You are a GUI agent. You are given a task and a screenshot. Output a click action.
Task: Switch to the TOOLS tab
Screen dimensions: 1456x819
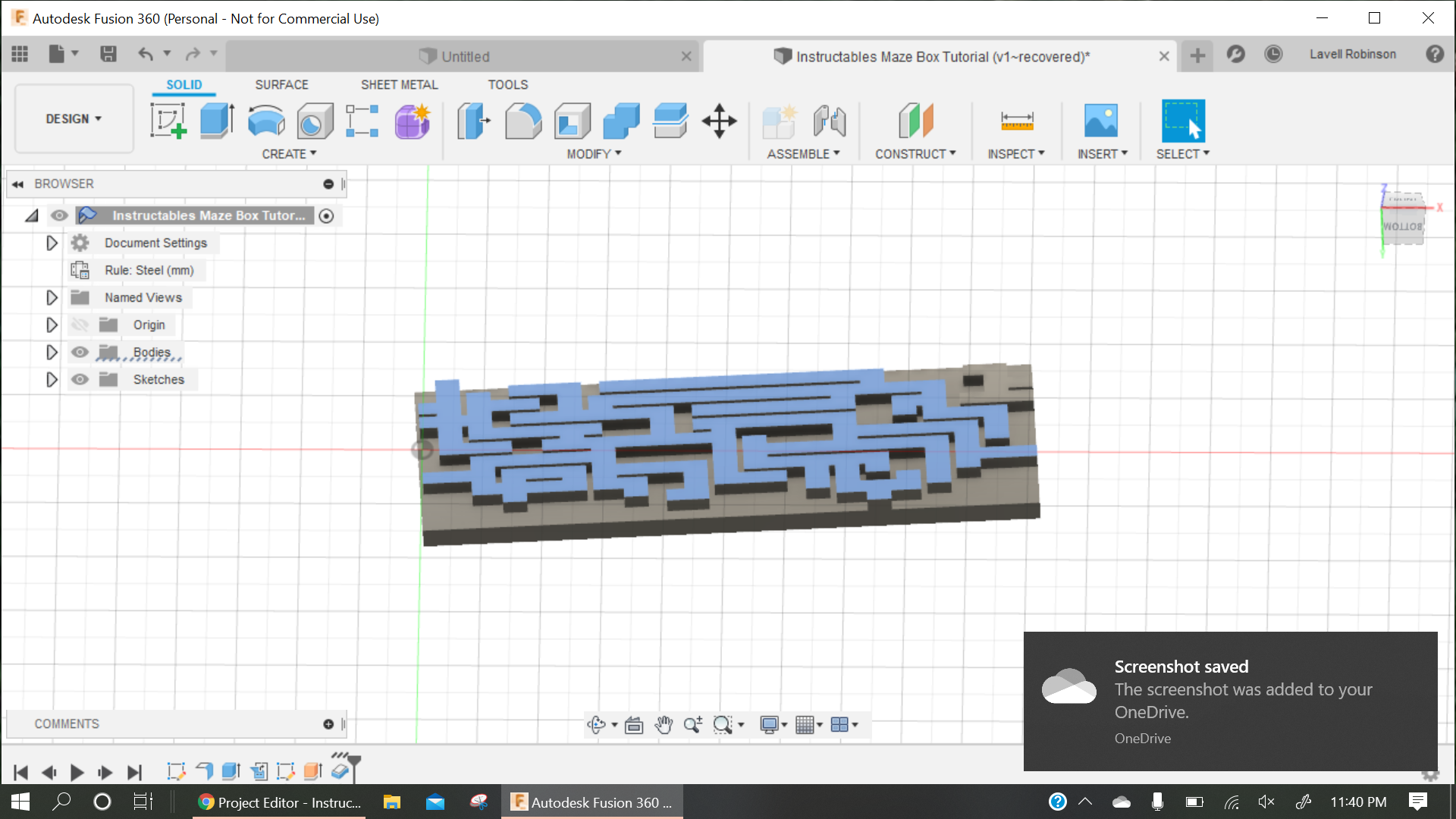click(508, 85)
